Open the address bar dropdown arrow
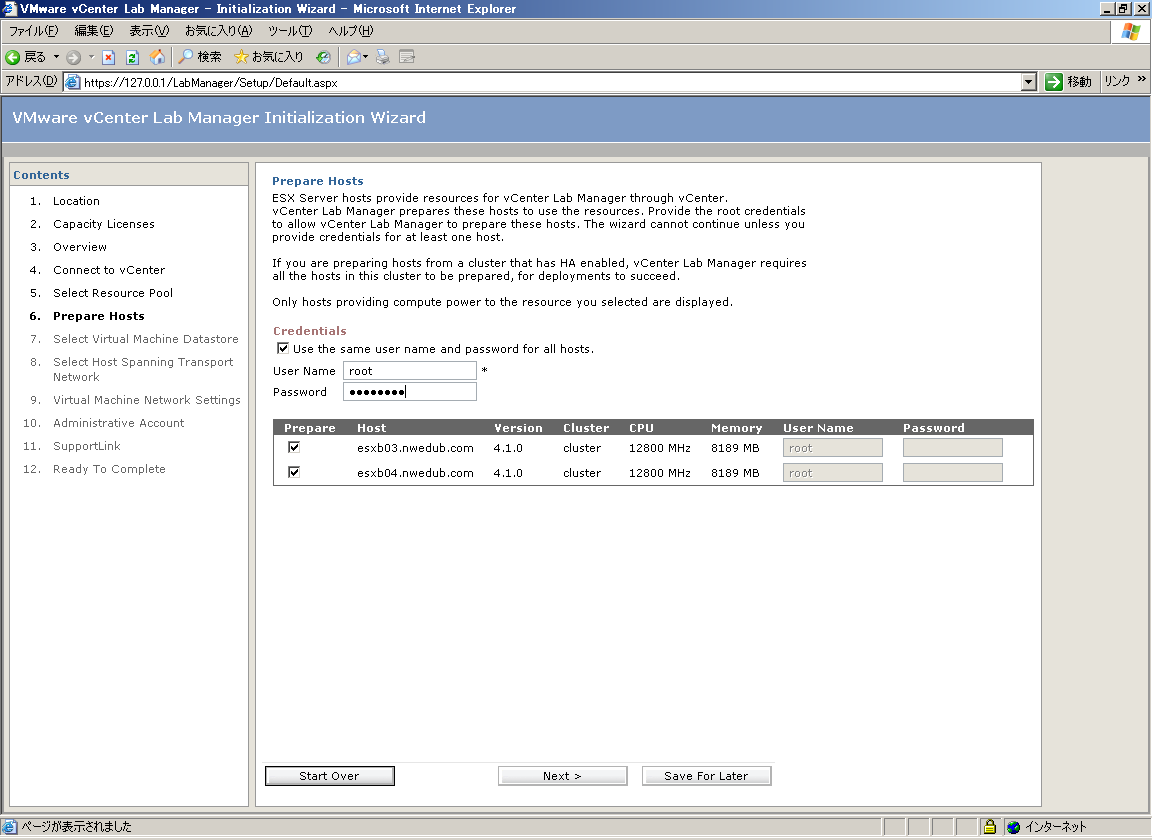Screen dimensions: 1152x840 [x=1029, y=82]
